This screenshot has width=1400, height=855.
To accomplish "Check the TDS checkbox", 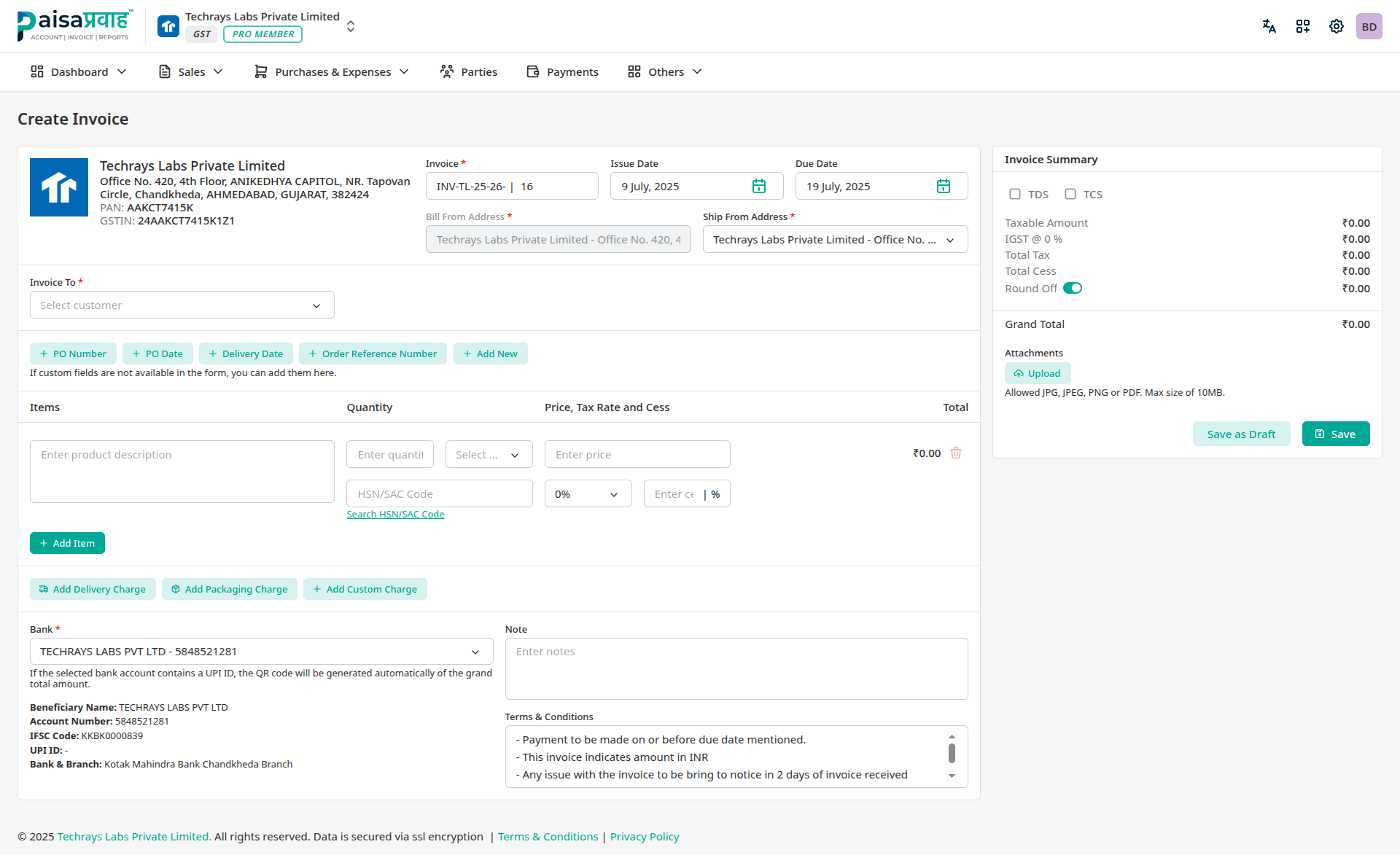I will click(1015, 194).
